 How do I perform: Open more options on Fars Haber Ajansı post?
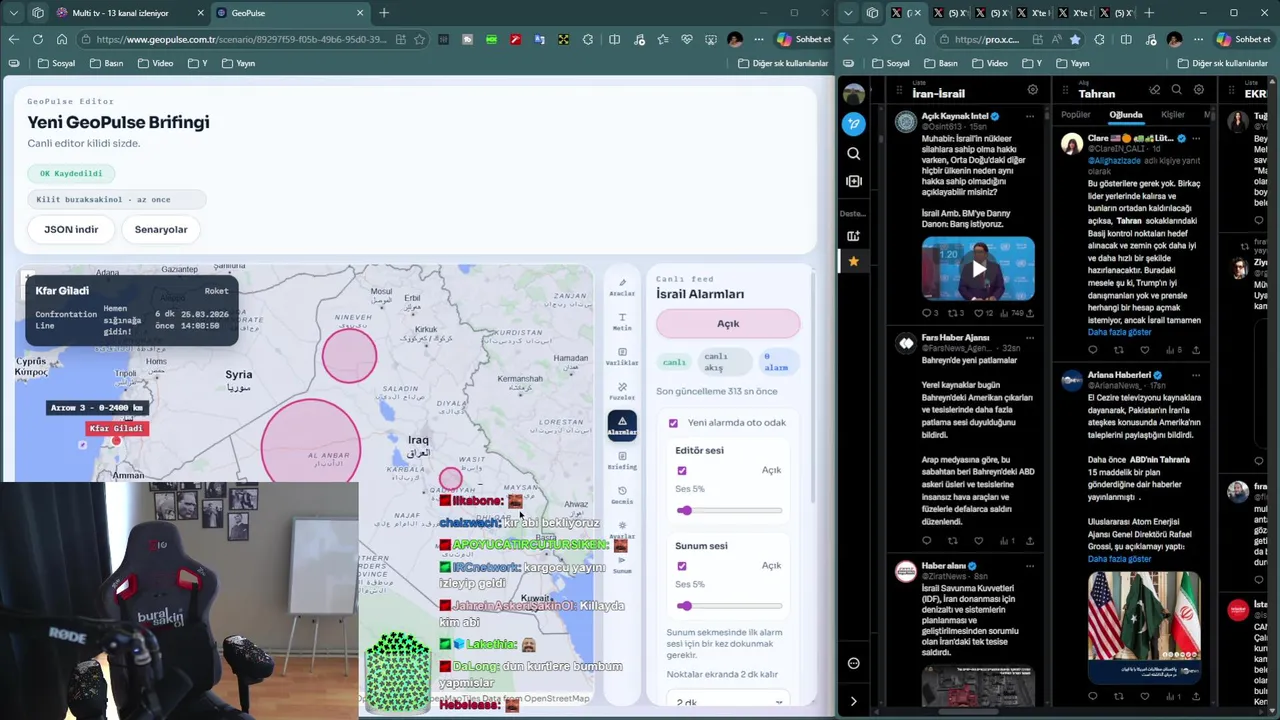click(x=1029, y=338)
